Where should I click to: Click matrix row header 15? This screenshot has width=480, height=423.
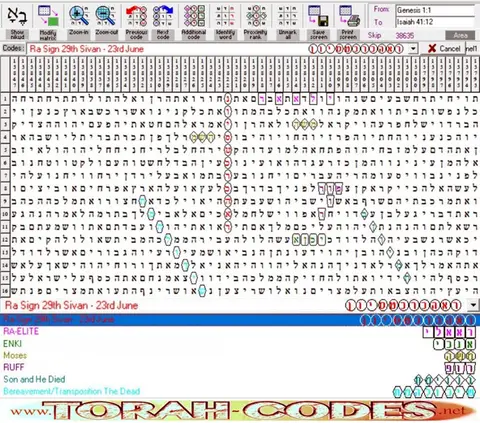[x=5, y=278]
